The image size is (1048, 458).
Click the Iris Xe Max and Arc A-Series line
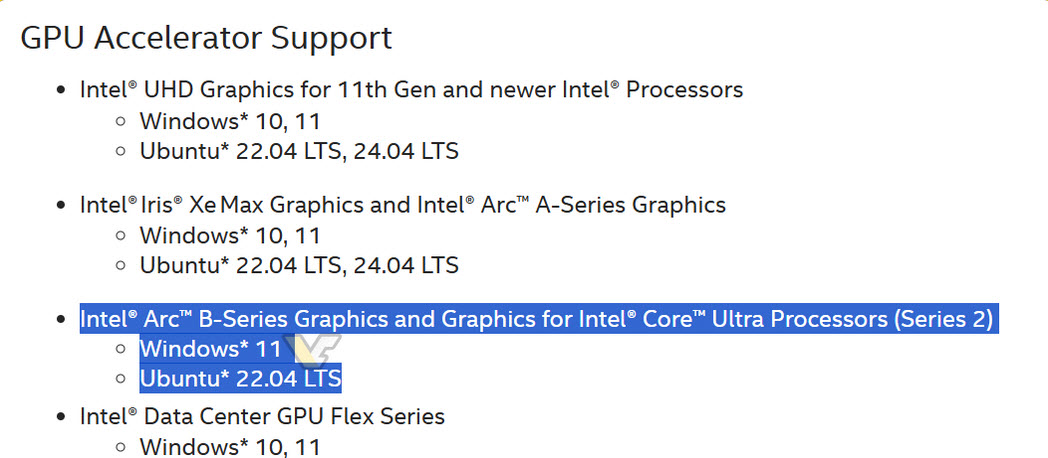[x=403, y=205]
